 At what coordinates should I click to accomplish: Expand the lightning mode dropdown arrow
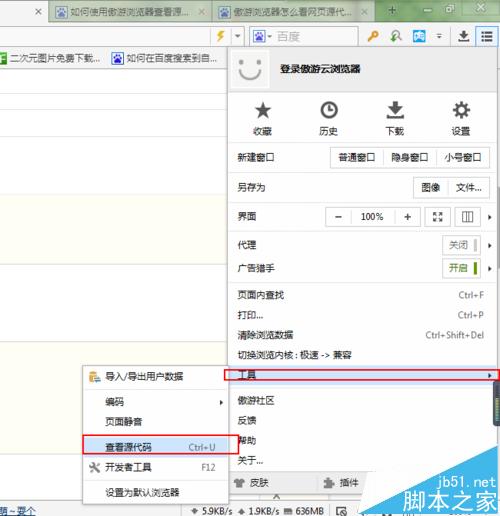(x=237, y=36)
